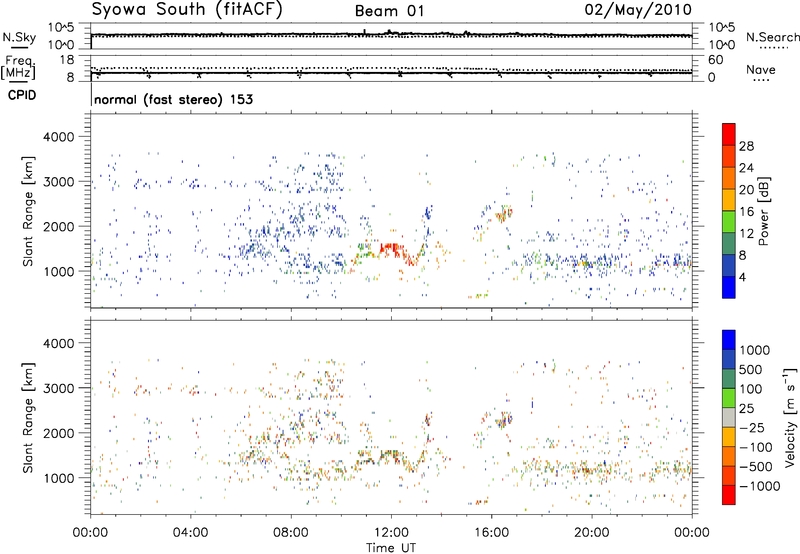
Task: Click the gray segment of velocity colorbar
Action: click(729, 418)
